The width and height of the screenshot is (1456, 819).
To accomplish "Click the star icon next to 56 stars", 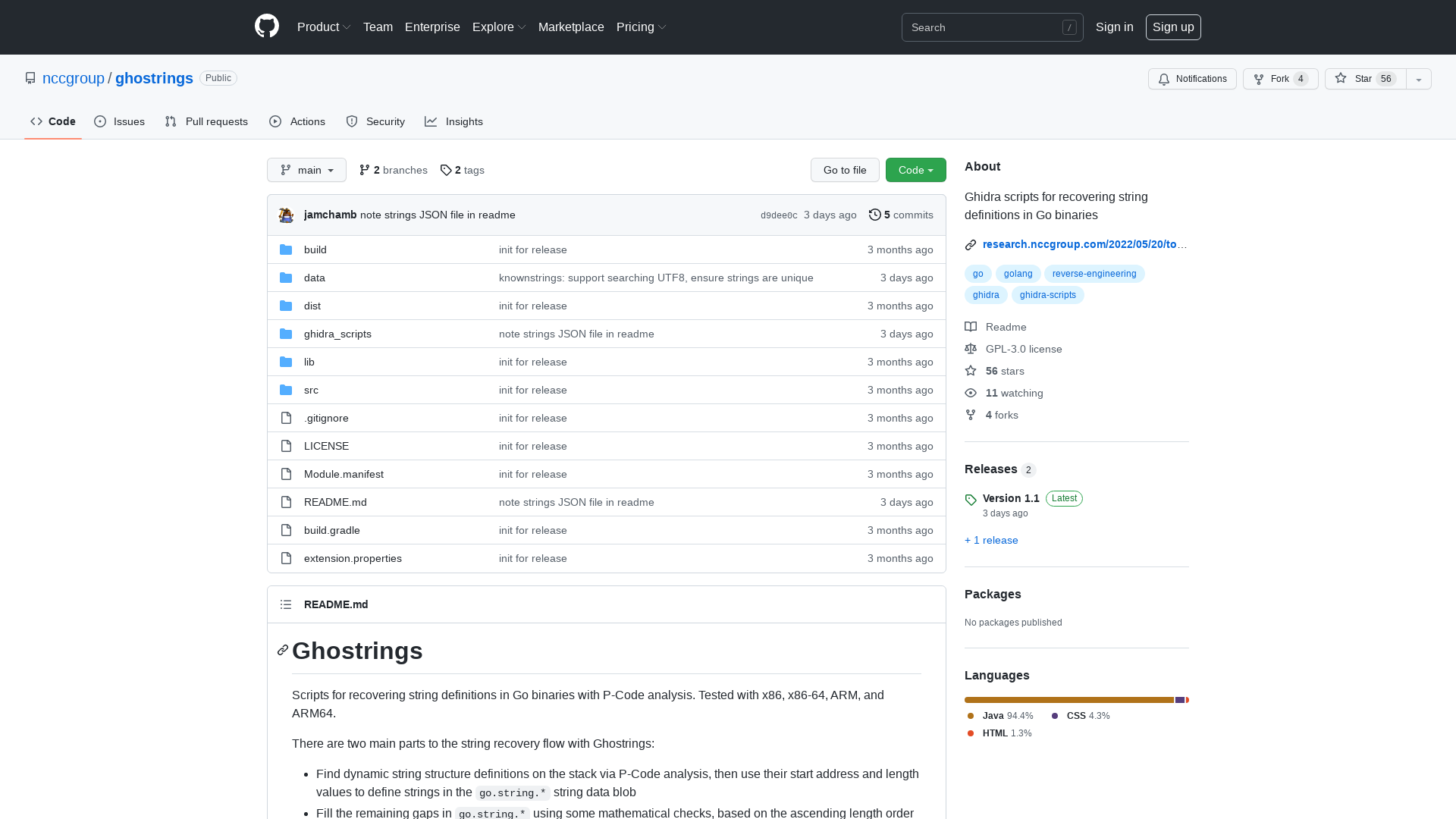I will 971,371.
